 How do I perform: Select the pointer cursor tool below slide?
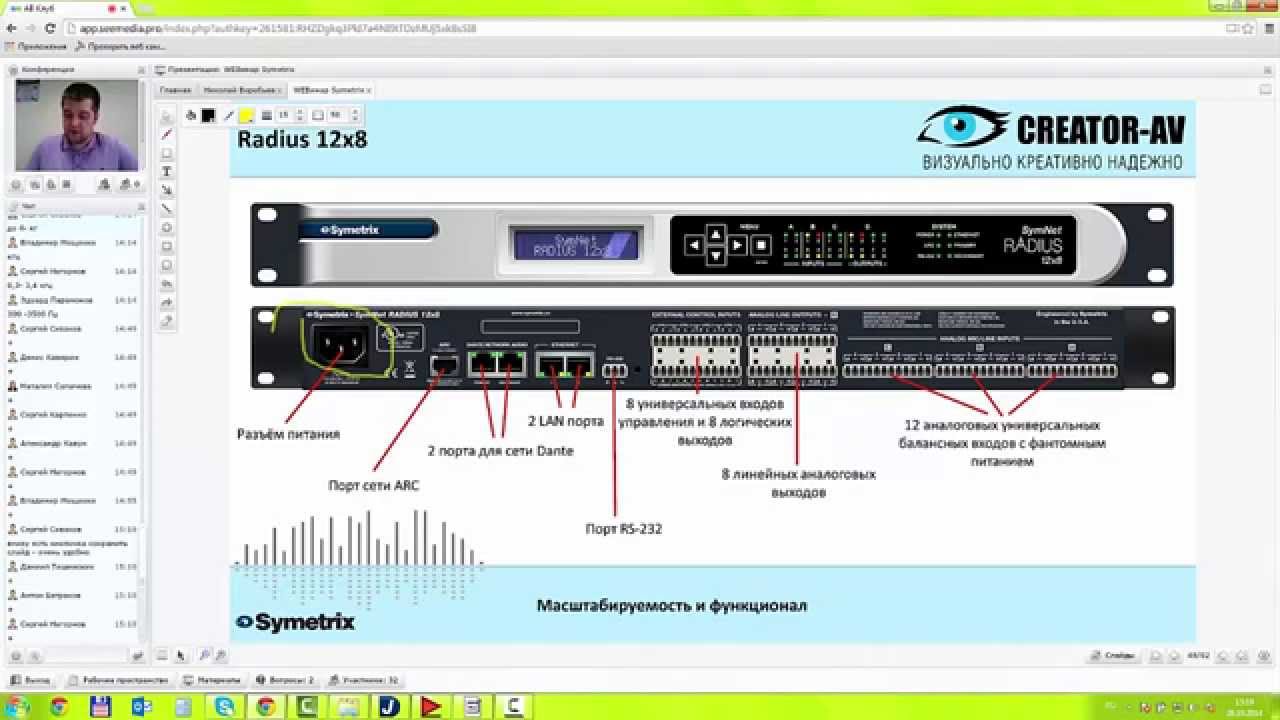[180, 655]
